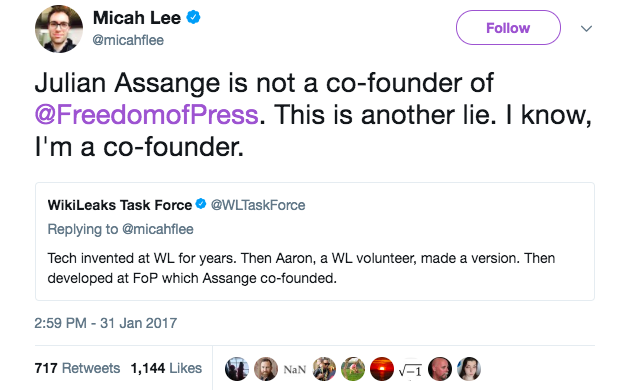The height and width of the screenshot is (390, 621).
Task: Follow Micah Lee
Action: click(508, 28)
